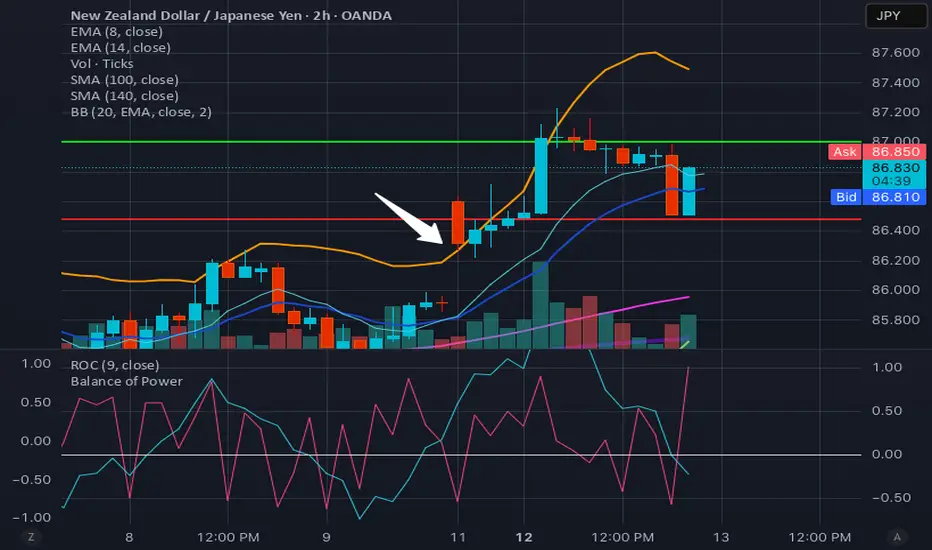932x550 pixels.
Task: Select the ROC (9, close) indicator label
Action: point(115,365)
